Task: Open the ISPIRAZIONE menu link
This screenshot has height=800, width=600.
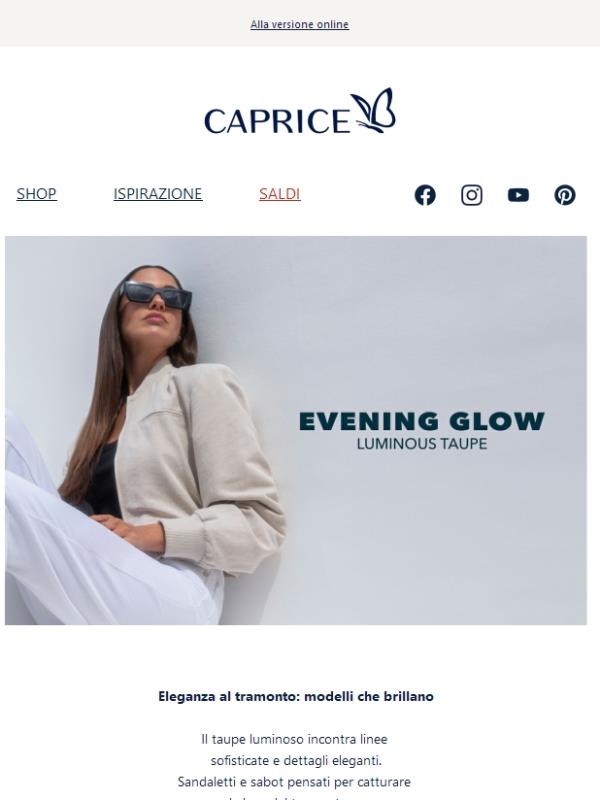Action: pyautogui.click(x=158, y=194)
